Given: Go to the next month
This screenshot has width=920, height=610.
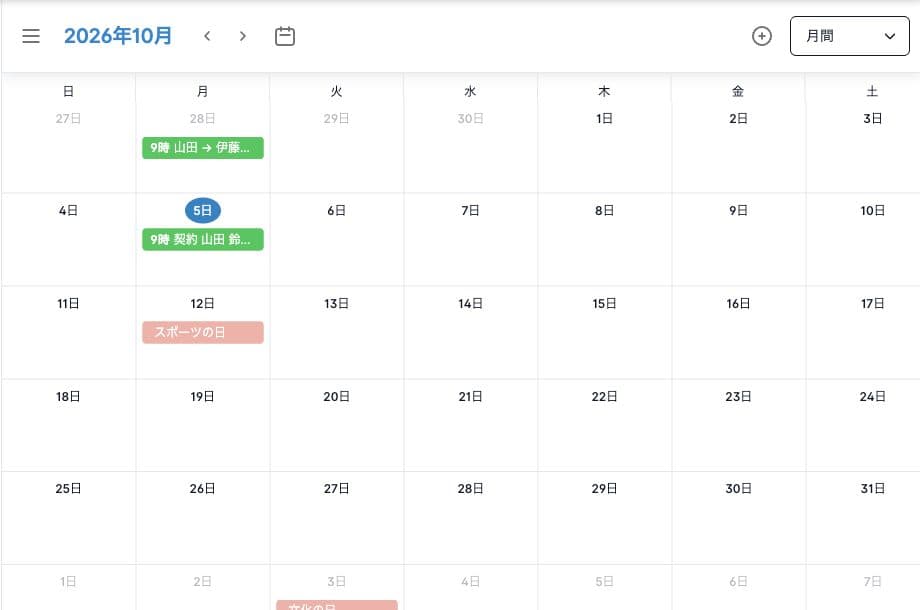Looking at the screenshot, I should (242, 36).
